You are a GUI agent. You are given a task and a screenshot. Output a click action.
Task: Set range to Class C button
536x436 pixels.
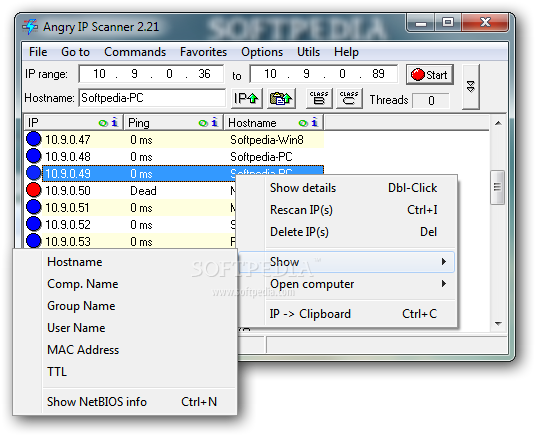[349, 98]
